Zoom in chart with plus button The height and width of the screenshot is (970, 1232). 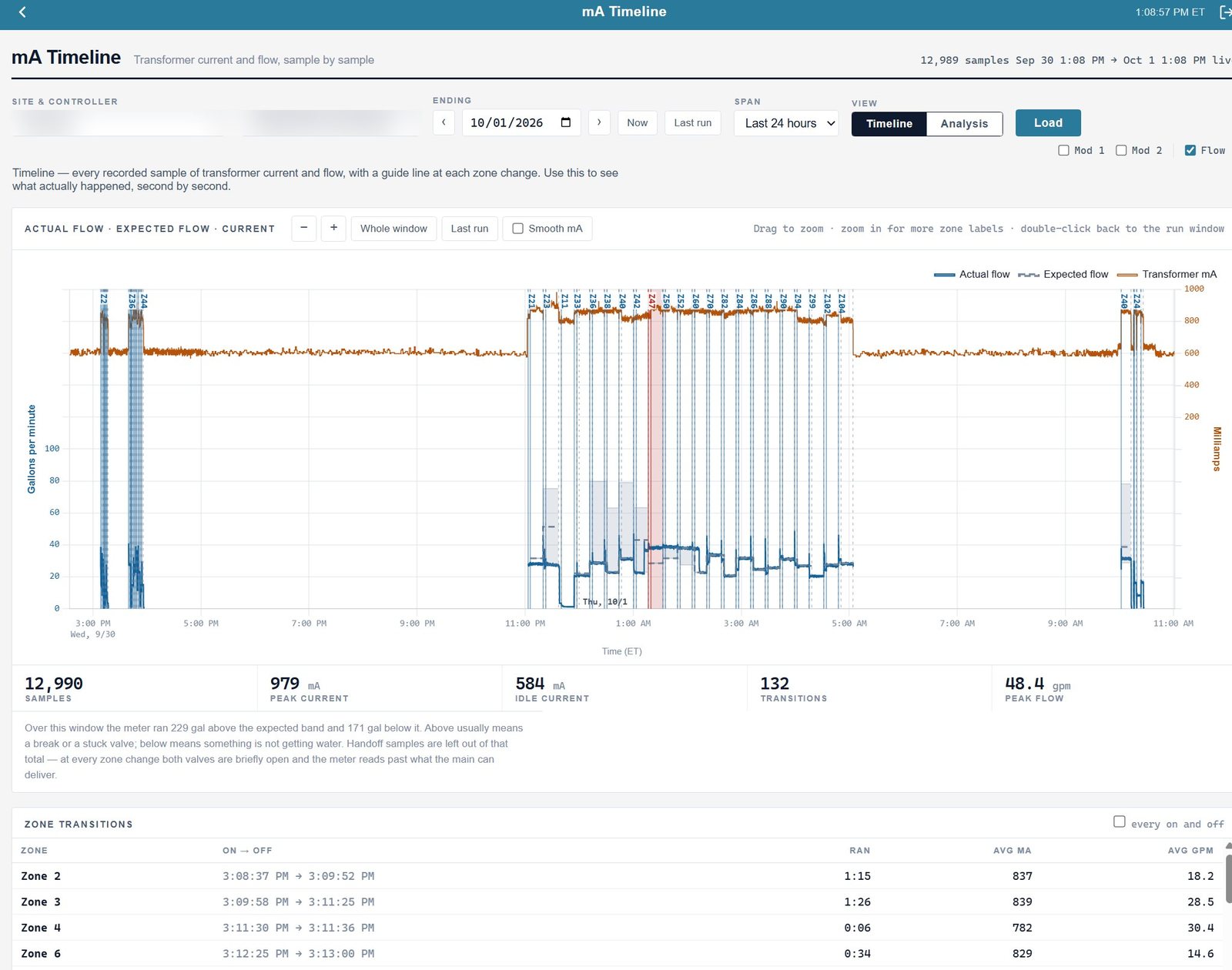tap(333, 228)
